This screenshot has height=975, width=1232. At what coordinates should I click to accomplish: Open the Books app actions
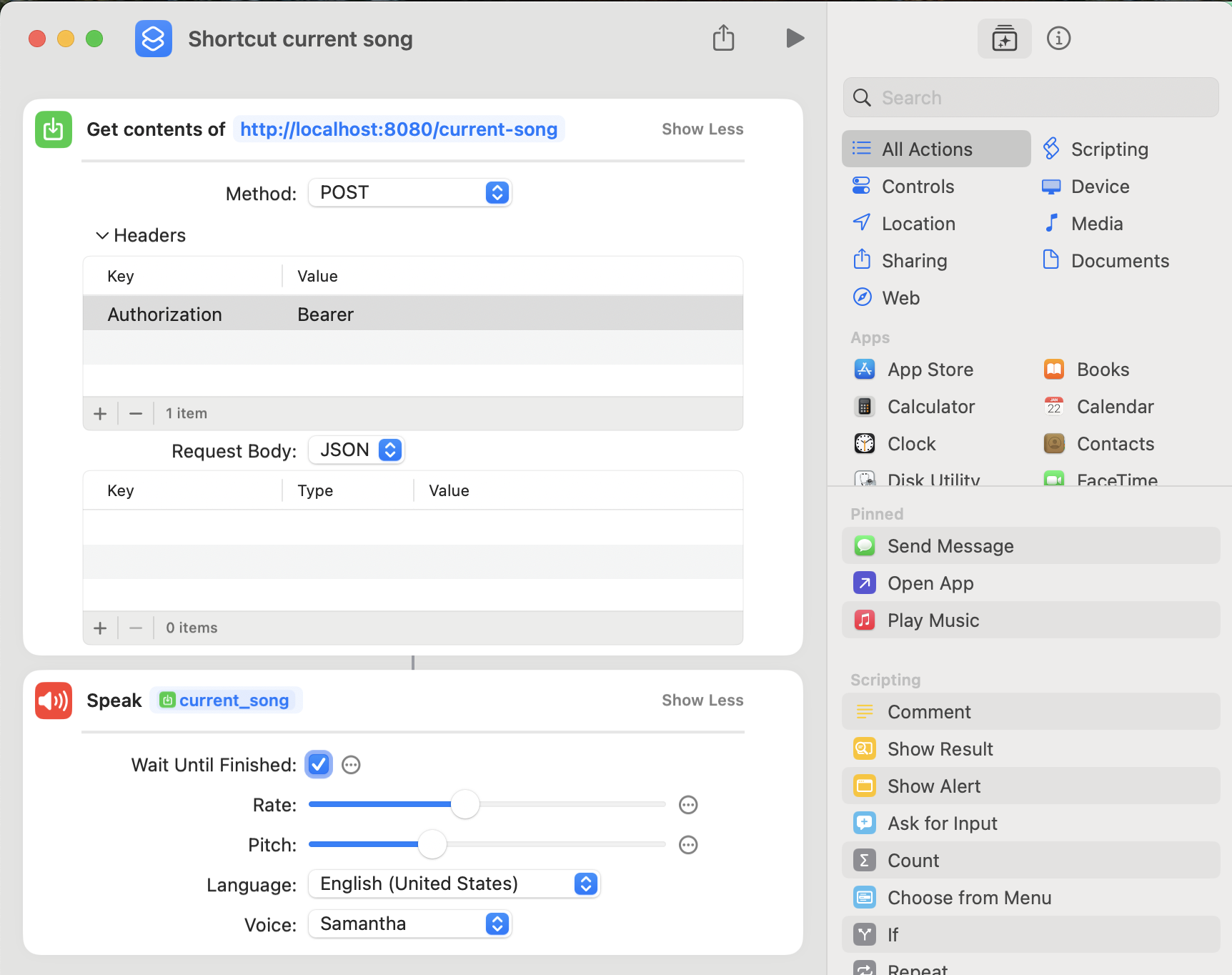click(1087, 370)
